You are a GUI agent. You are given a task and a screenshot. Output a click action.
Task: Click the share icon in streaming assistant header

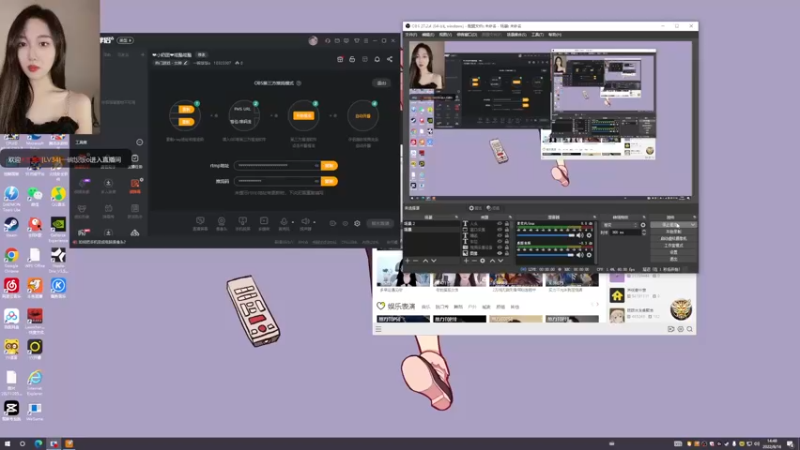coord(390,59)
